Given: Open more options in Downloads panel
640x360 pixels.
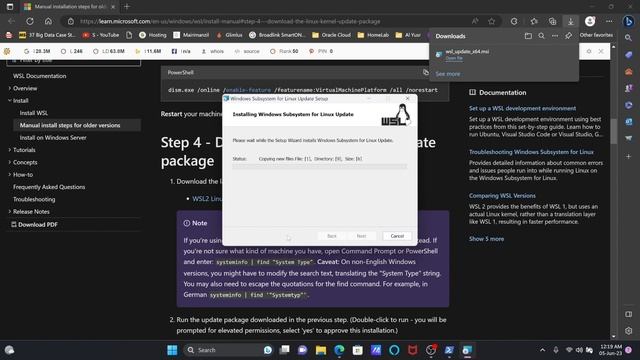Looking at the screenshot, I should (x=555, y=36).
